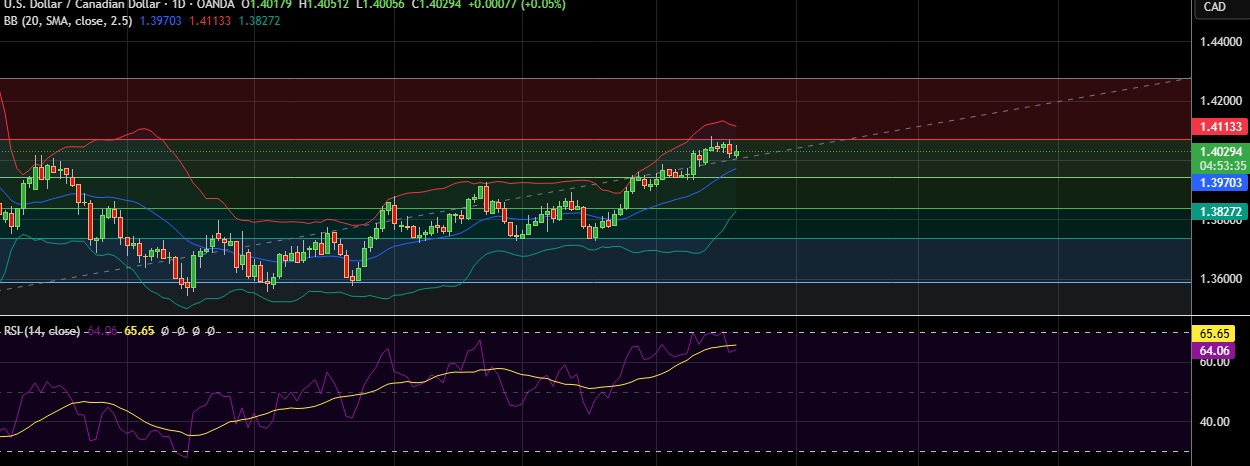Image resolution: width=1250 pixels, height=466 pixels.
Task: Click the teal 1.38272 price axis label
Action: tap(1219, 212)
